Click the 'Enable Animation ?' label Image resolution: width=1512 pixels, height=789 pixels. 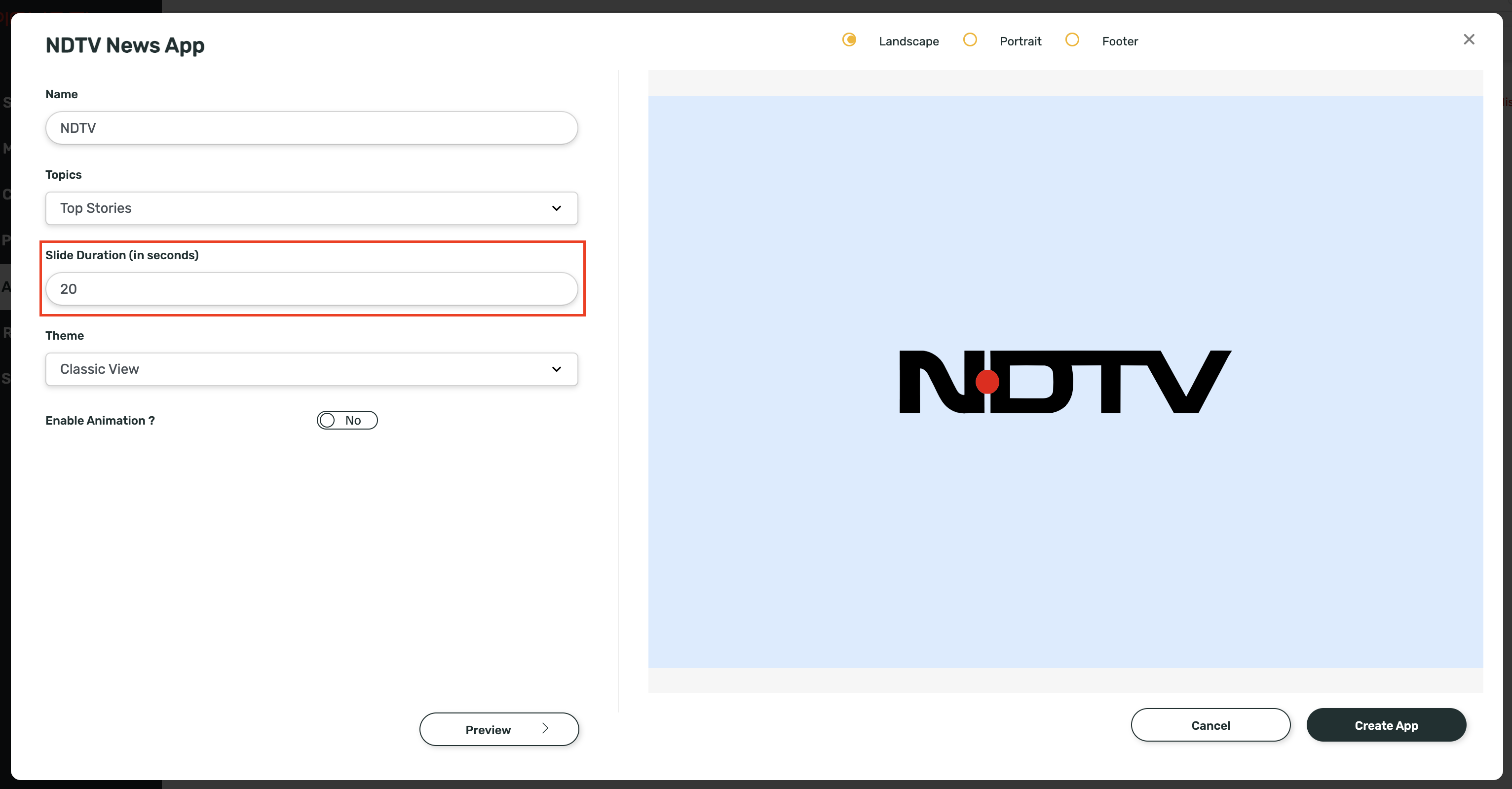point(100,421)
